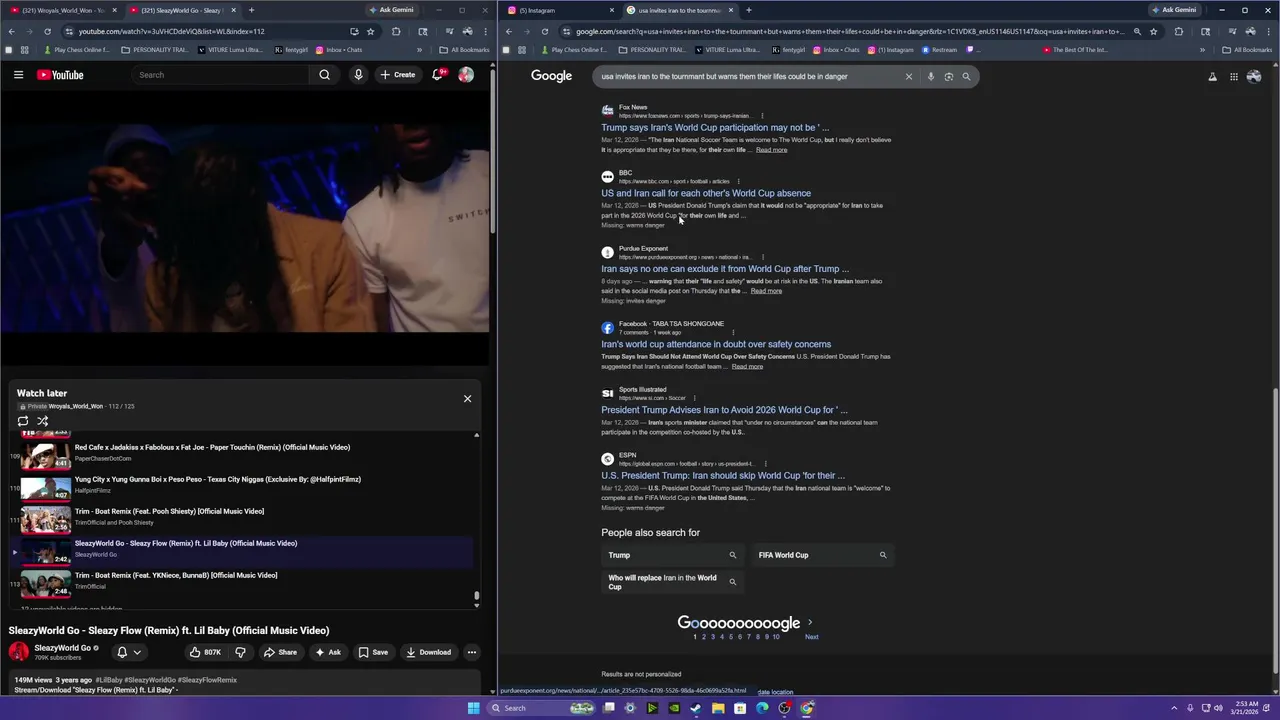Open Google Lens image search icon
Screen dimensions: 1280x720
(x=949, y=76)
